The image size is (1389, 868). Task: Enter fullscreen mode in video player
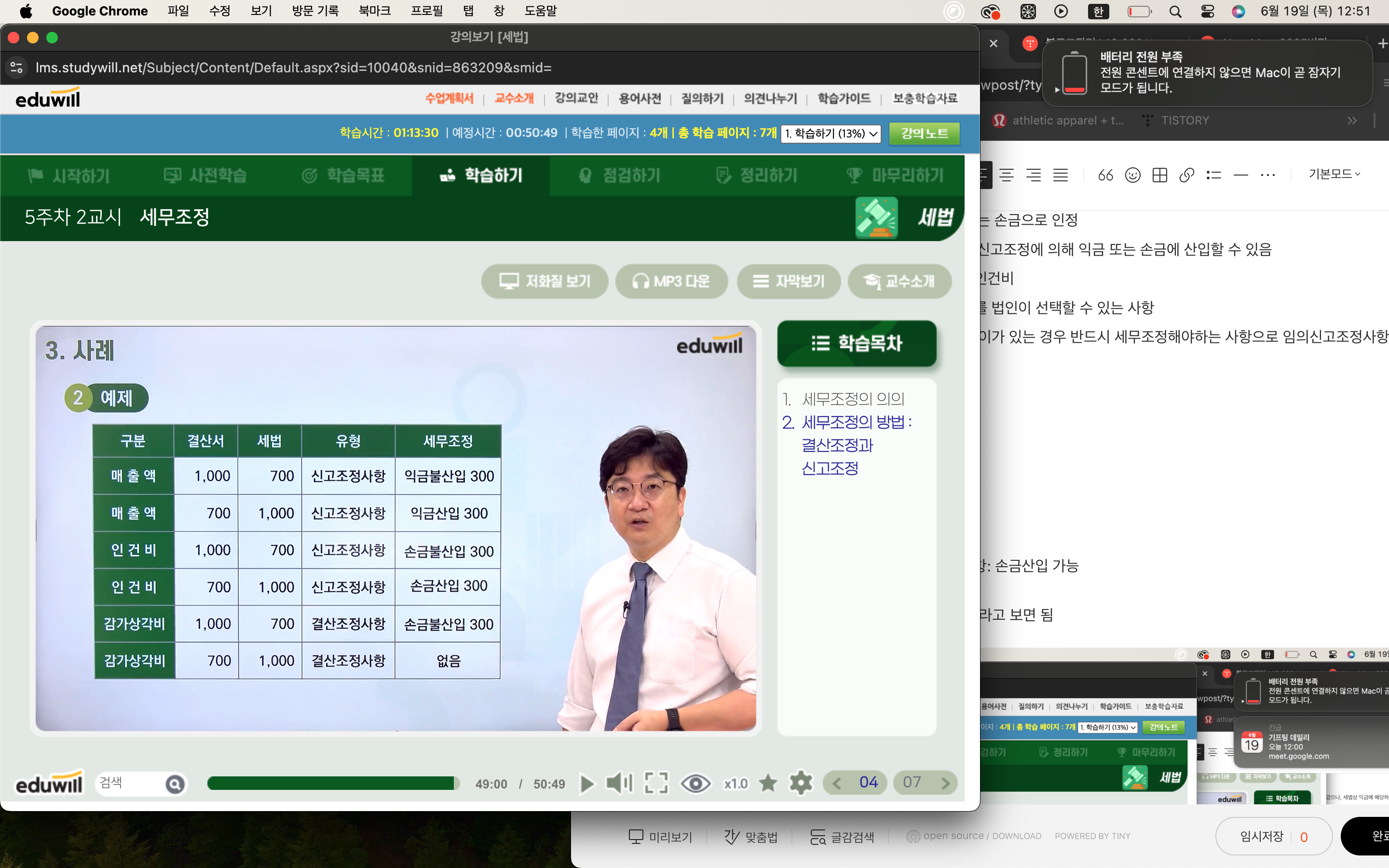(x=656, y=783)
